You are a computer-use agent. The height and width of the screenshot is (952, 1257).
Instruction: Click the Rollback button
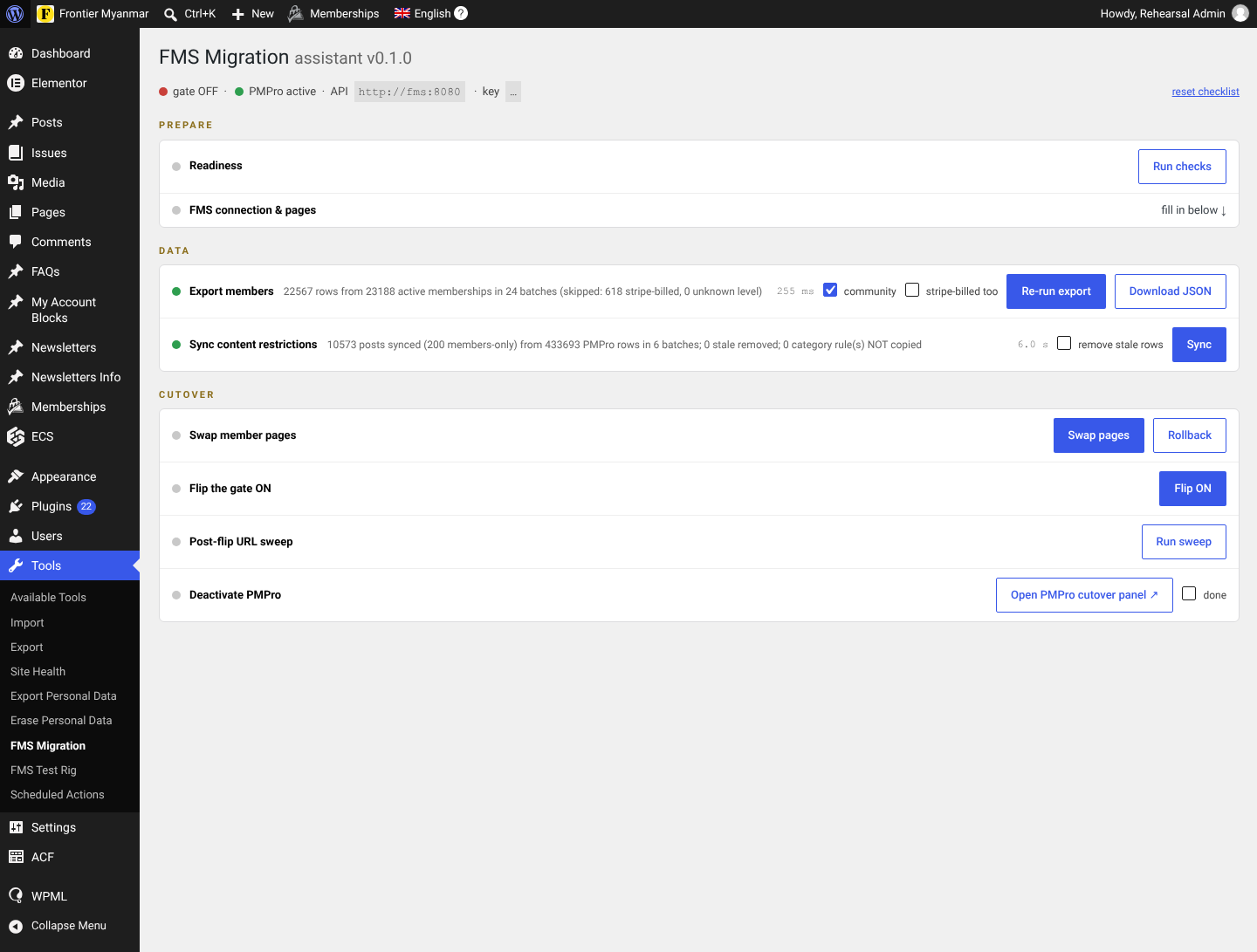tap(1189, 435)
